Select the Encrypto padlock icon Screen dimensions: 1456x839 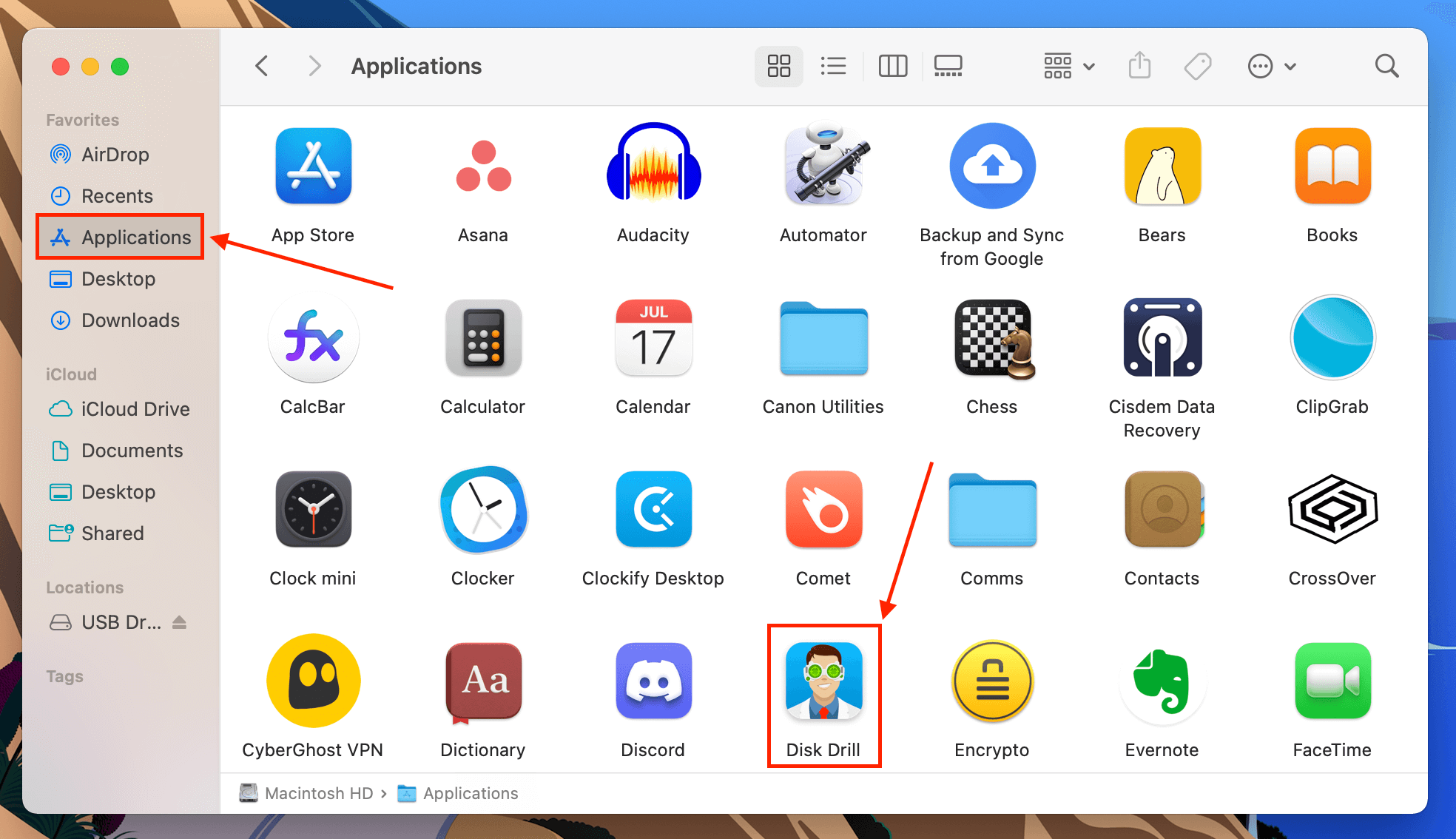(992, 681)
